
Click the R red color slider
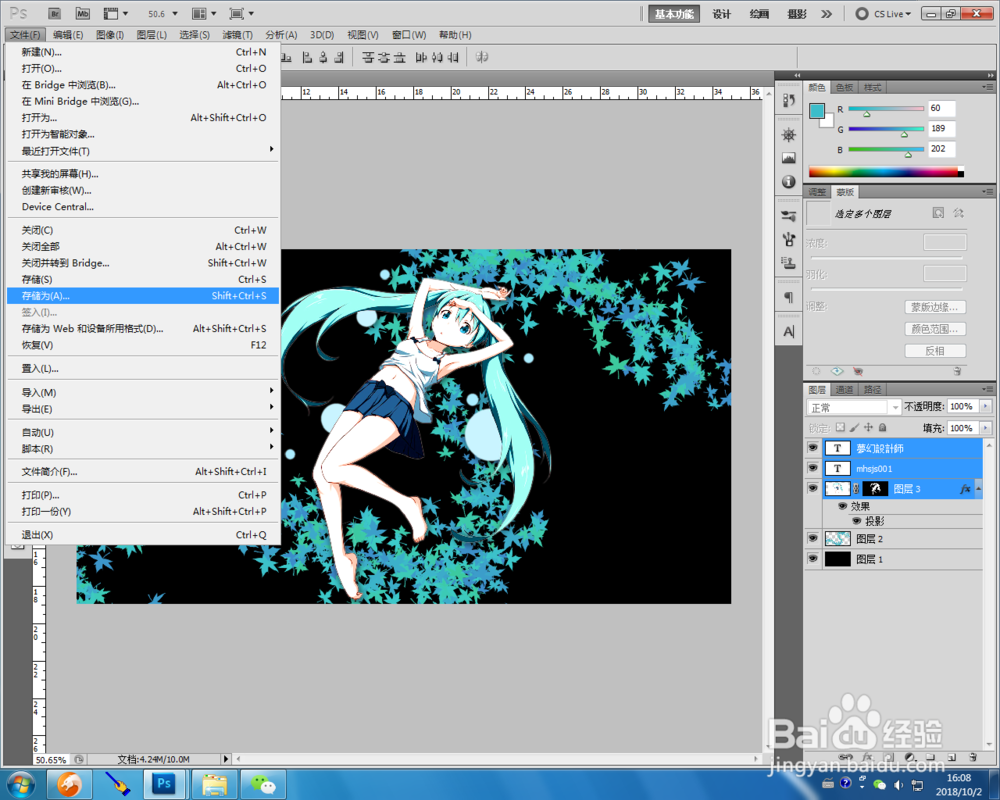886,109
